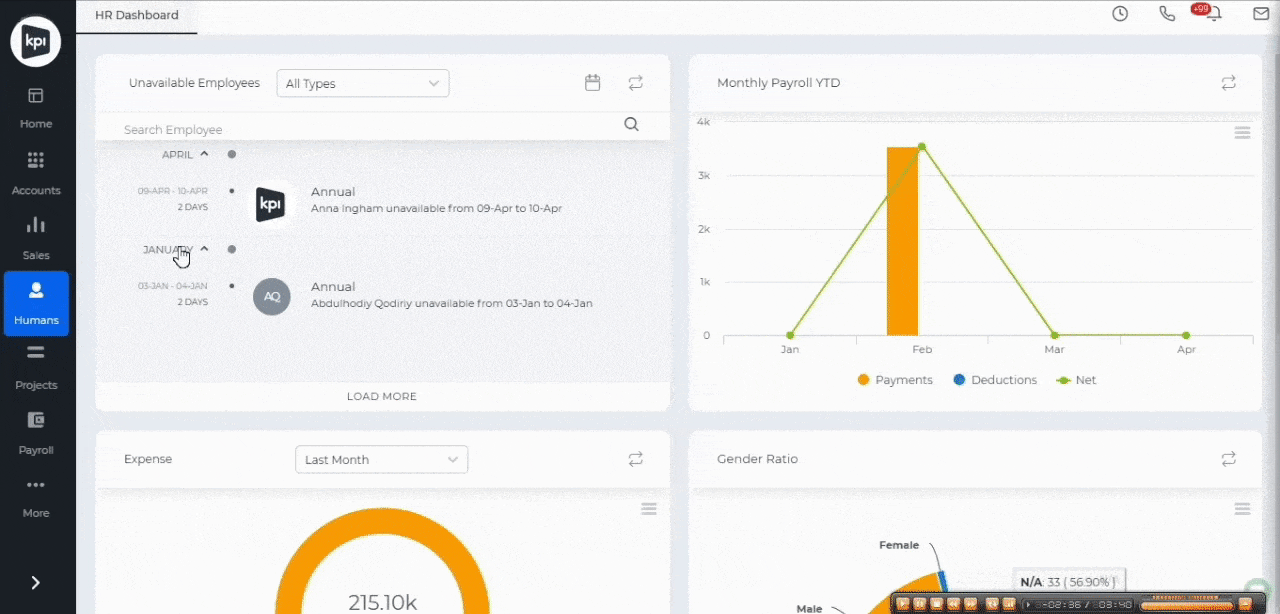1280x614 pixels.
Task: Open the All Types dropdown
Action: [x=363, y=83]
